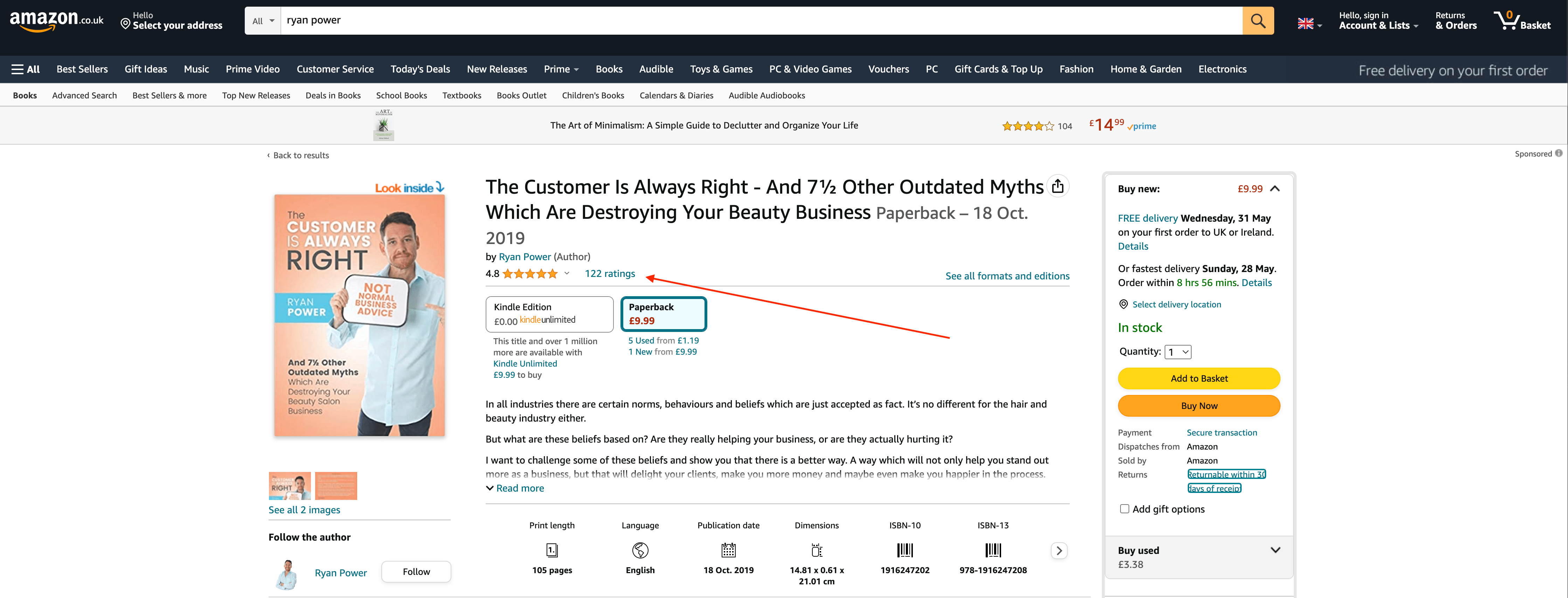Click Ryan Power author avatar
The image size is (1568, 598).
tap(287, 574)
